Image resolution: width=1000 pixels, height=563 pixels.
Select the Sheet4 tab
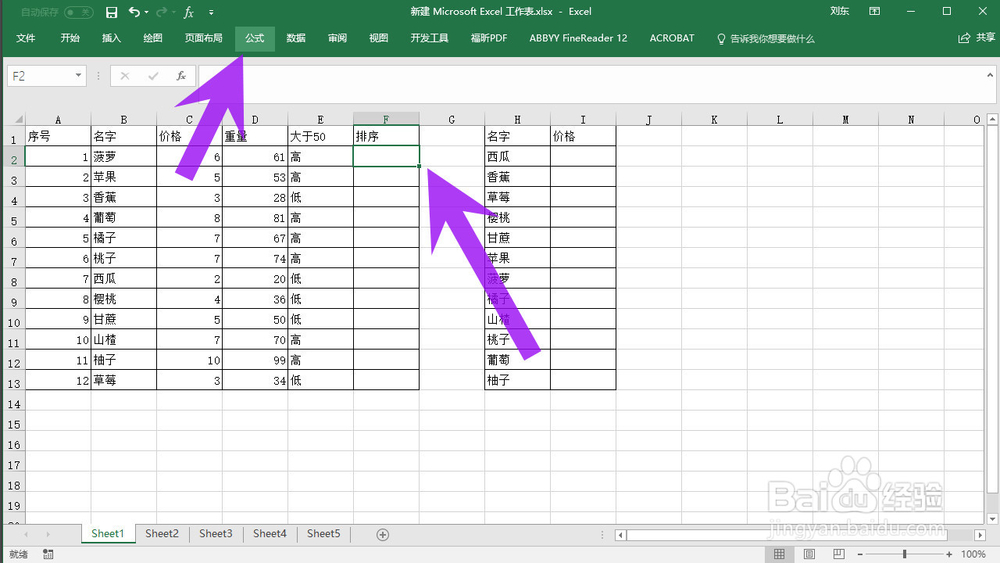(x=270, y=534)
